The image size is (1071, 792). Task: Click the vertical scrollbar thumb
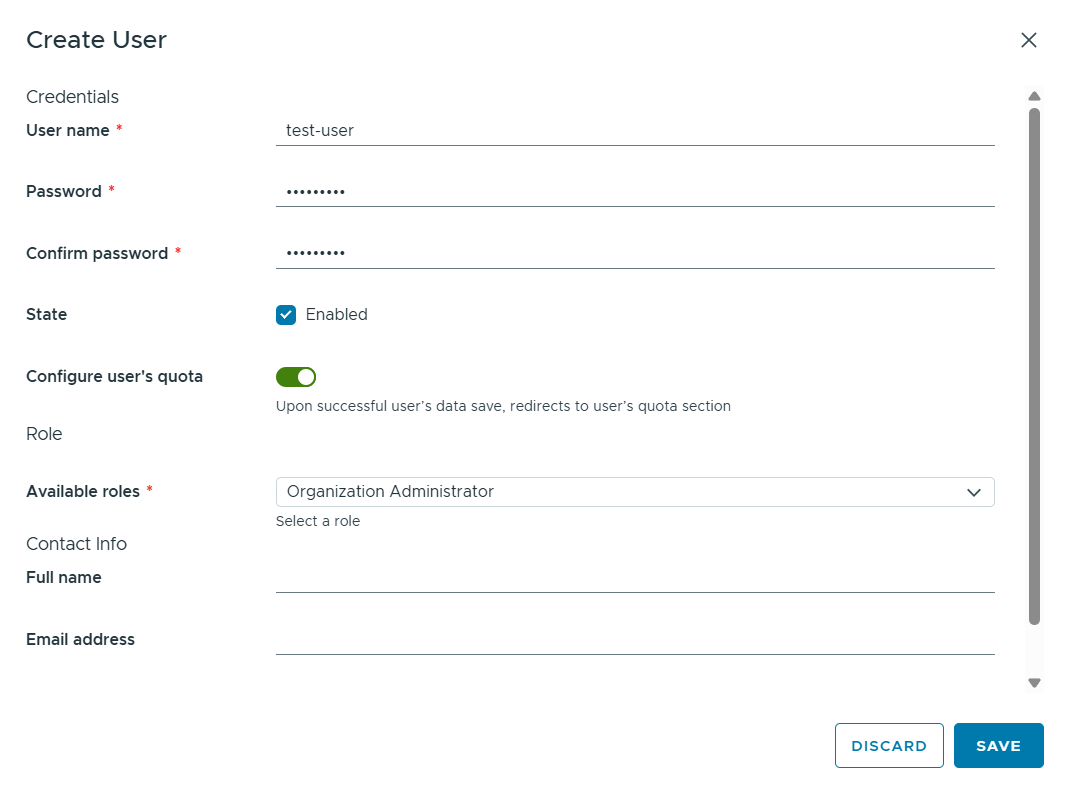tap(1034, 366)
